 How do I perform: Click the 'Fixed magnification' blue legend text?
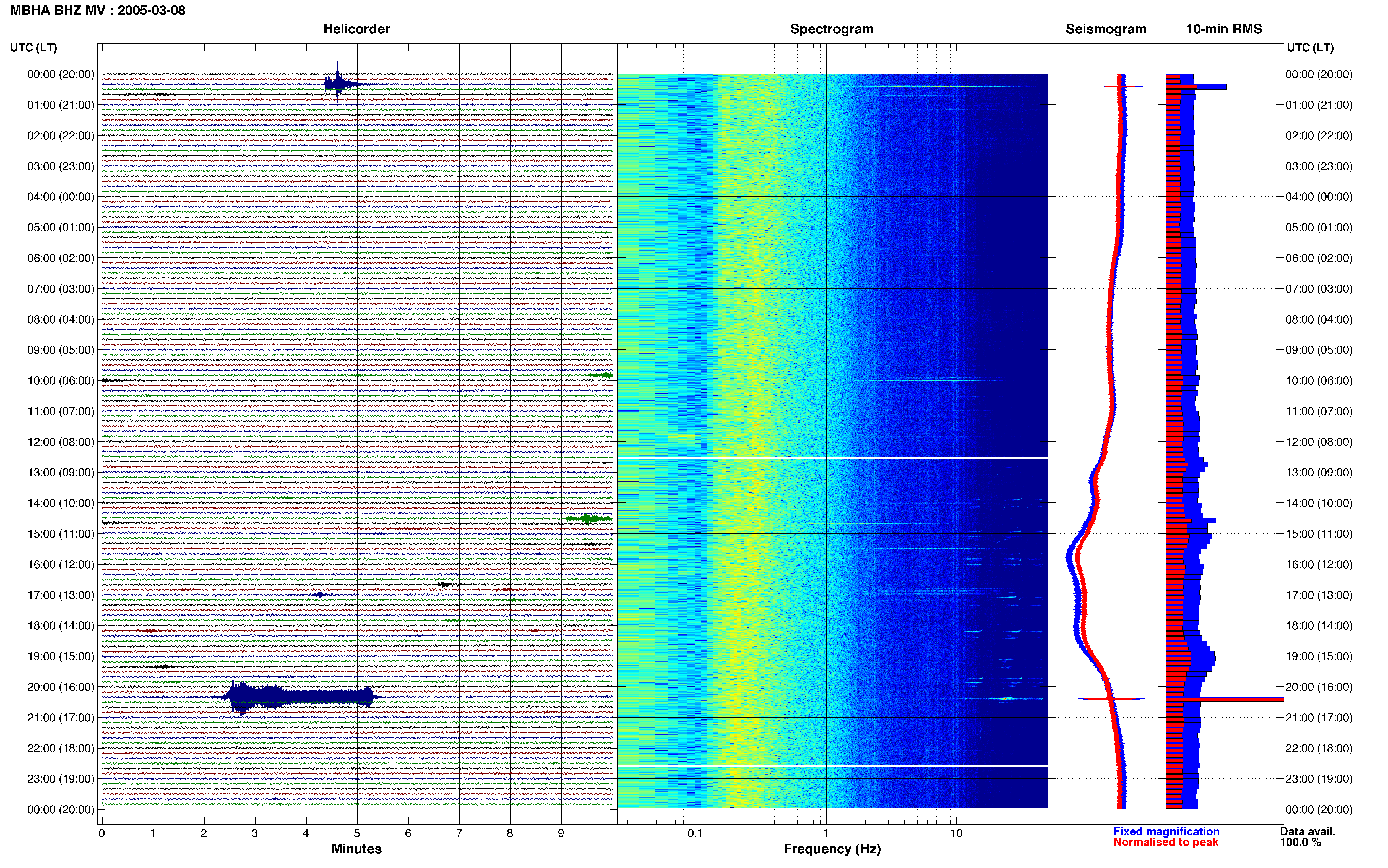click(x=1166, y=832)
